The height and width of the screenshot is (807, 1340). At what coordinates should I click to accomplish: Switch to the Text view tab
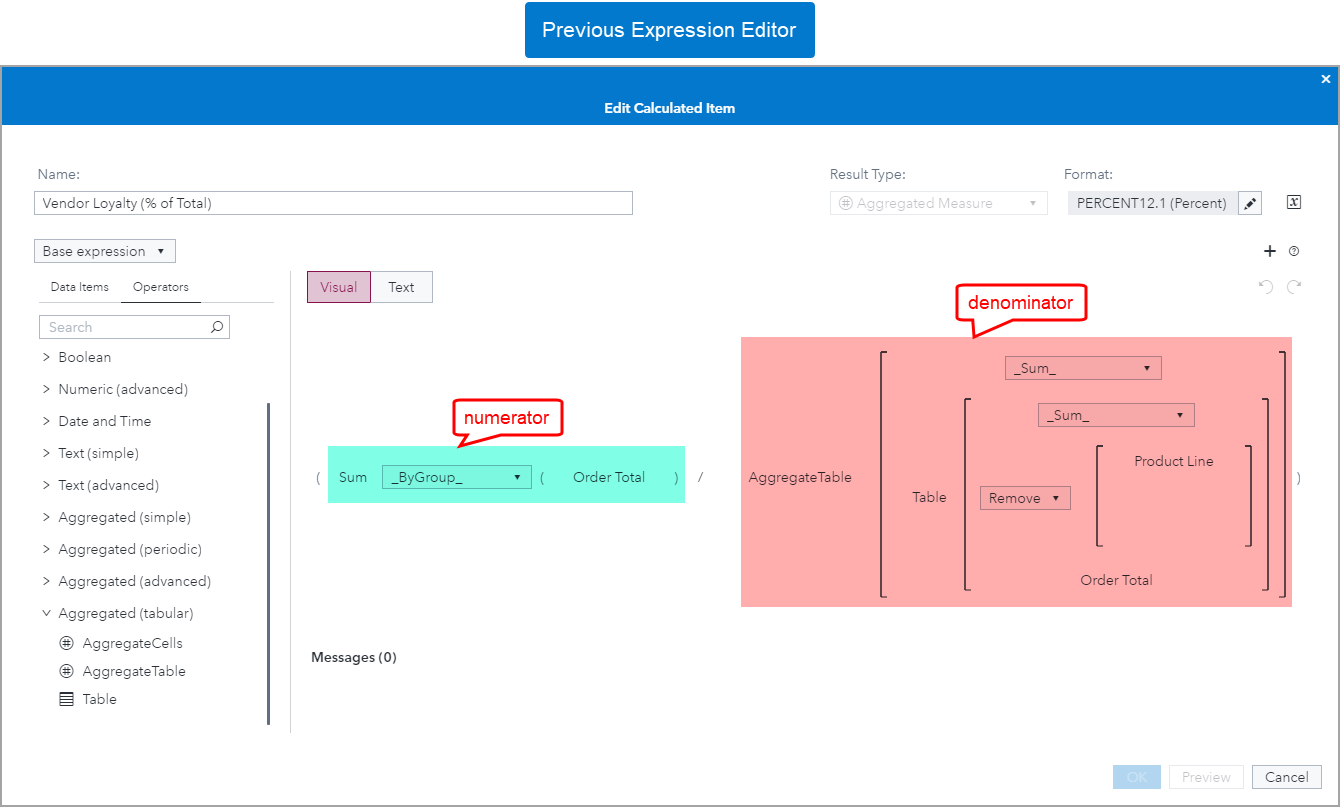[402, 287]
